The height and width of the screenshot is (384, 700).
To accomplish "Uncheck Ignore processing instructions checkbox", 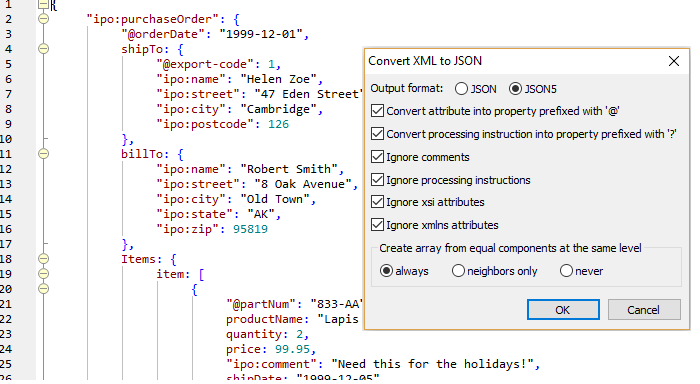I will click(x=377, y=179).
